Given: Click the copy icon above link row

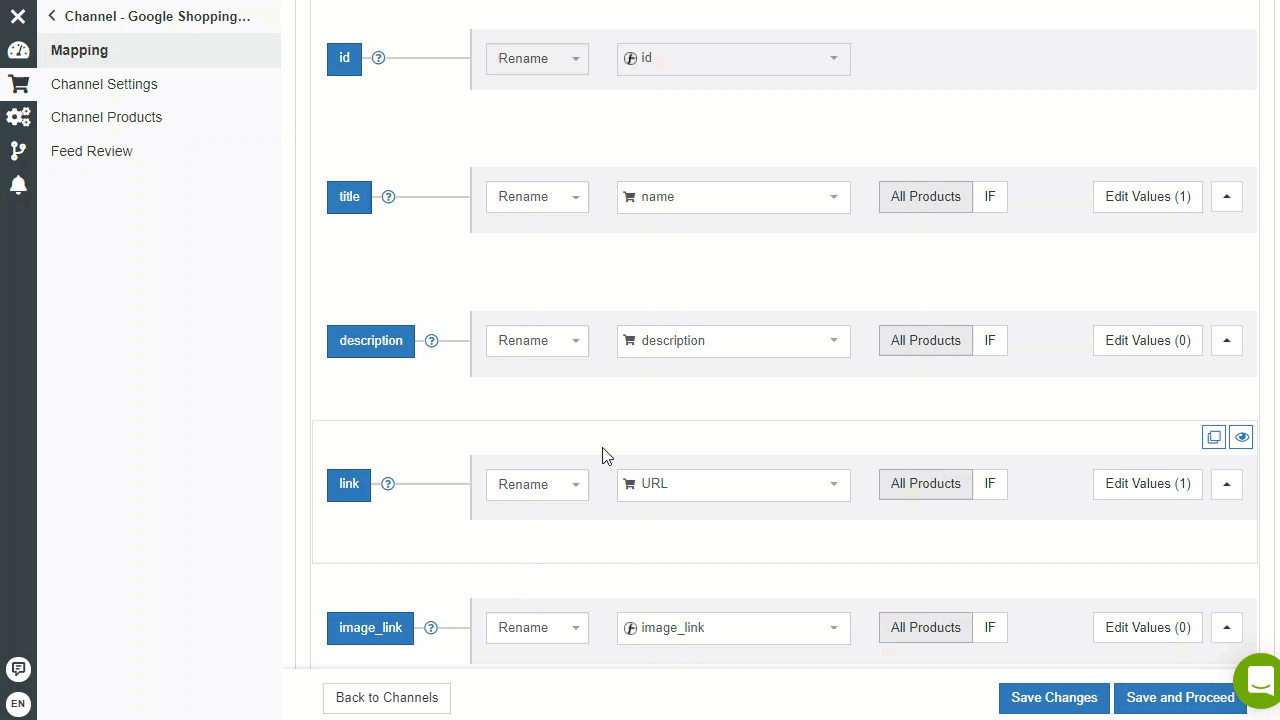Looking at the screenshot, I should pyautogui.click(x=1214, y=437).
